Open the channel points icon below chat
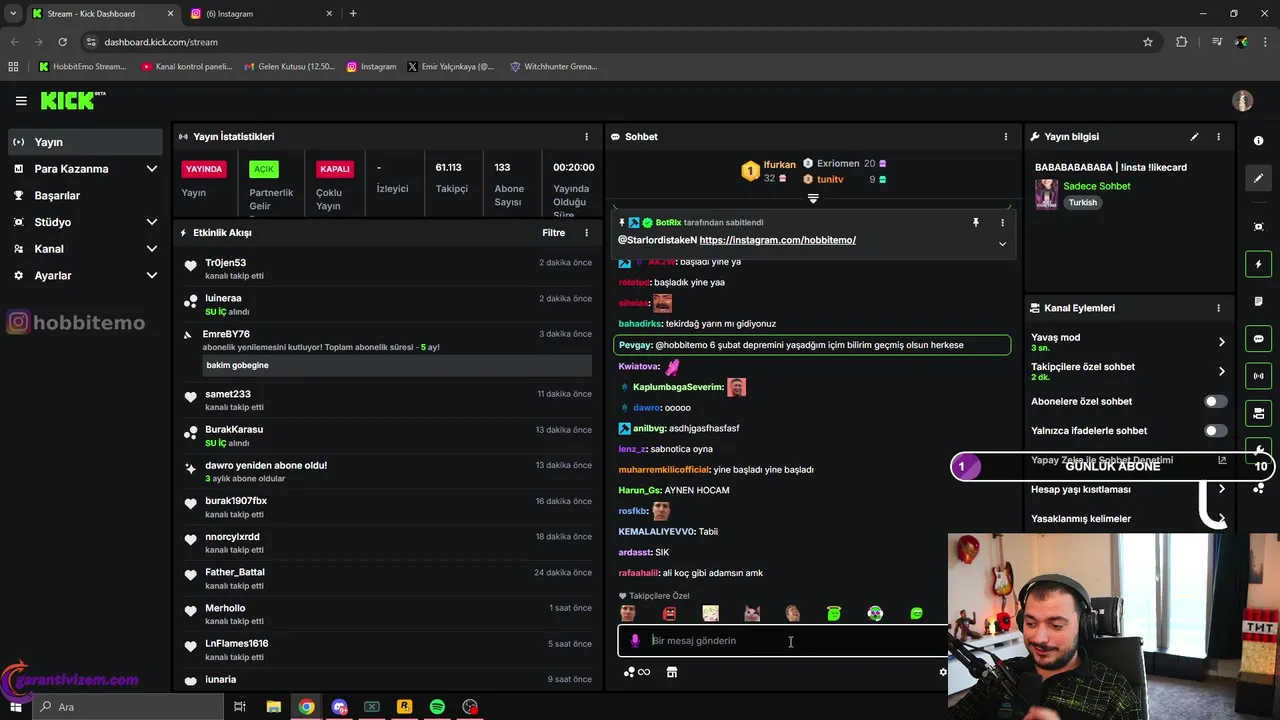Screen dimensions: 1280x720 coord(636,672)
